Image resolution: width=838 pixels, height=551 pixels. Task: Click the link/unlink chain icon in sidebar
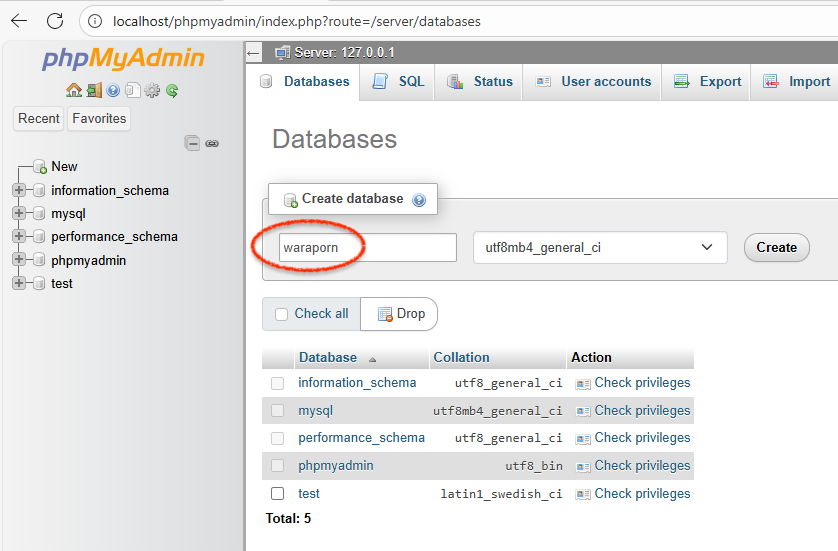[x=212, y=143]
